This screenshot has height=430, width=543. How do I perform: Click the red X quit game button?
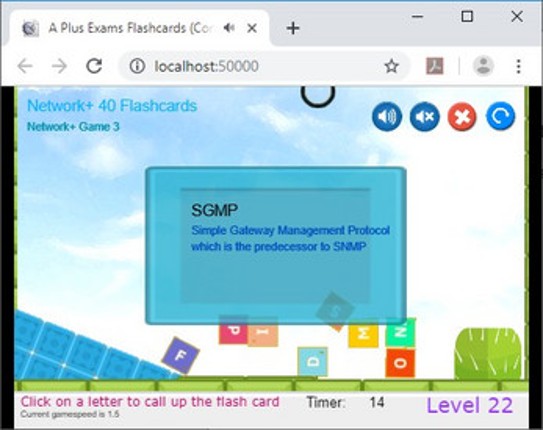tap(462, 116)
